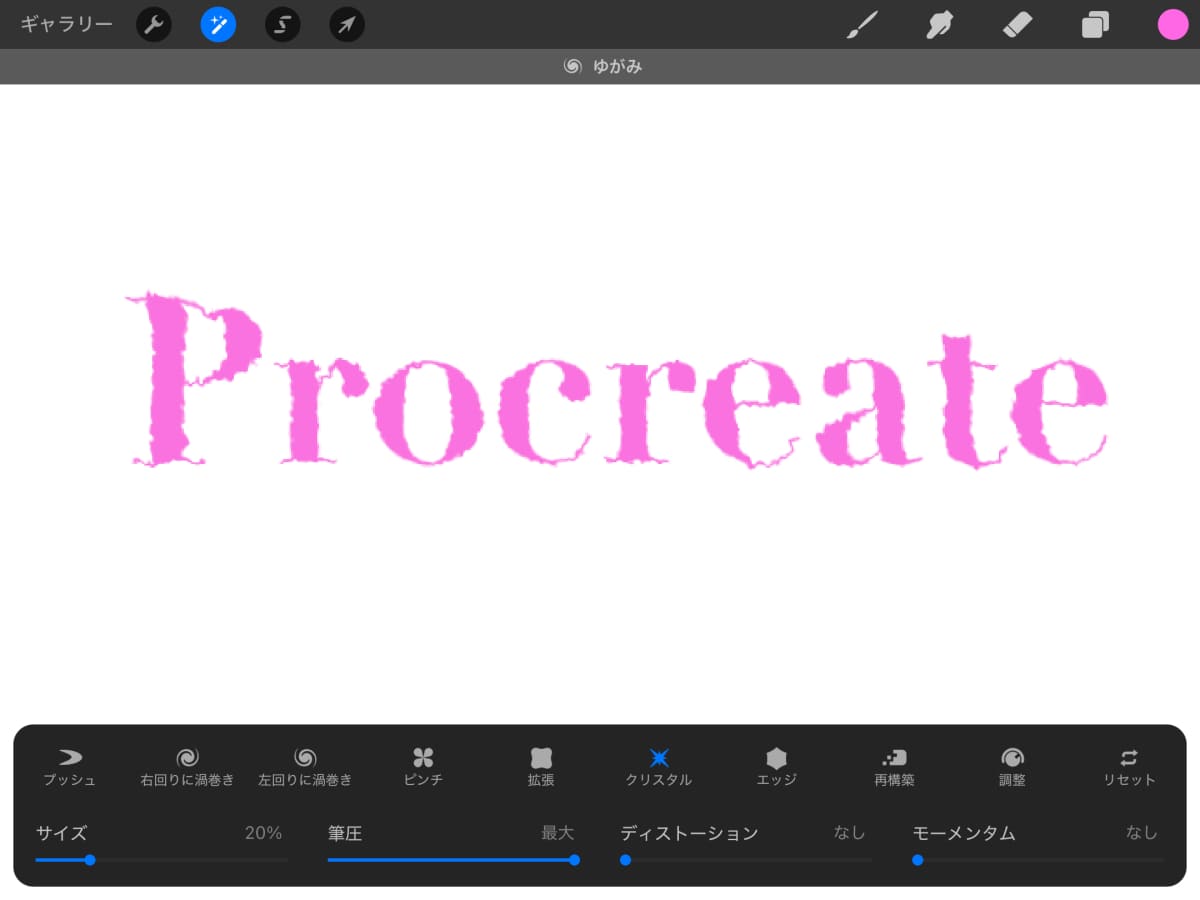
Task: Choose the クリスタル crystal mode
Action: pos(659,767)
